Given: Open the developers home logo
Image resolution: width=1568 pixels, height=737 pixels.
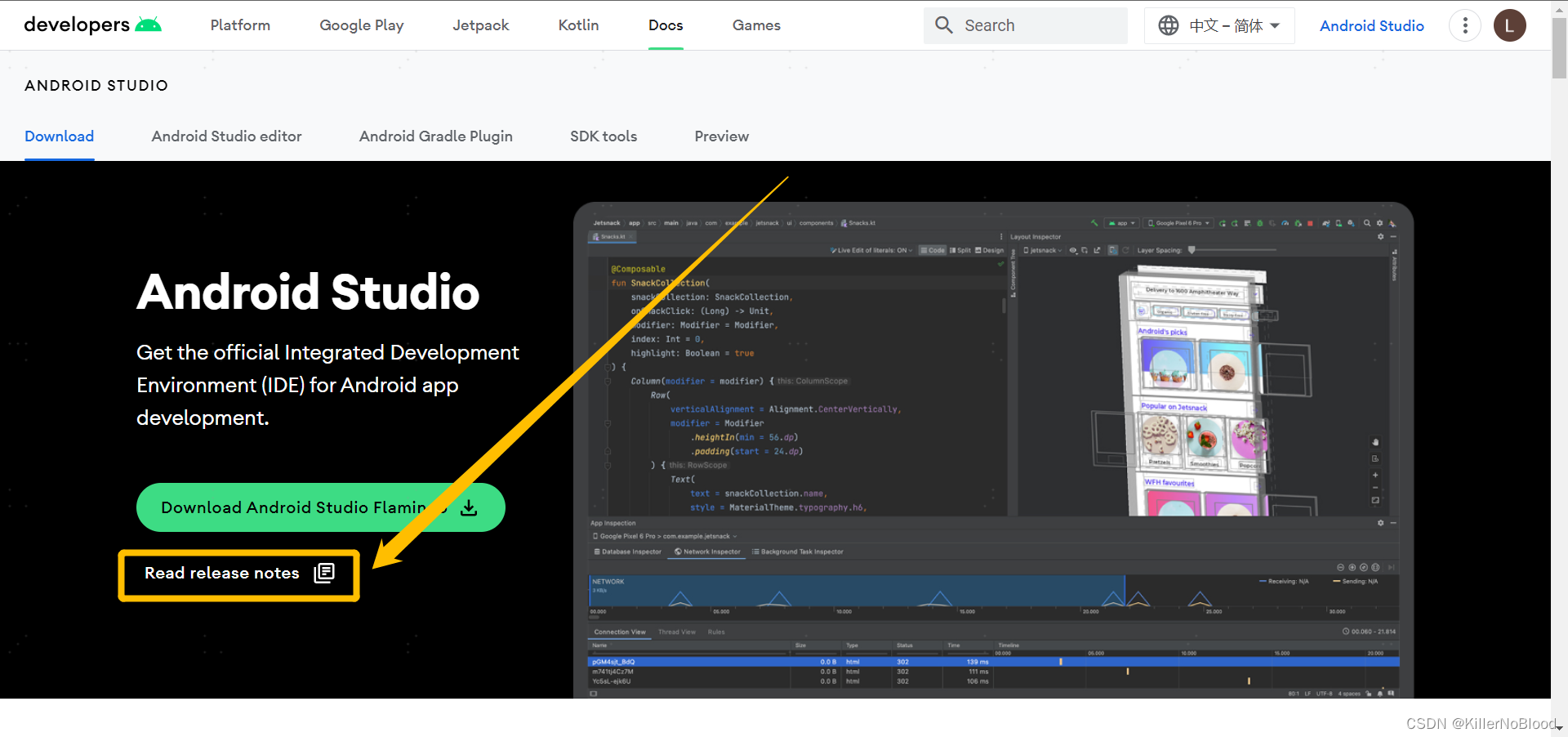Looking at the screenshot, I should pyautogui.click(x=92, y=25).
